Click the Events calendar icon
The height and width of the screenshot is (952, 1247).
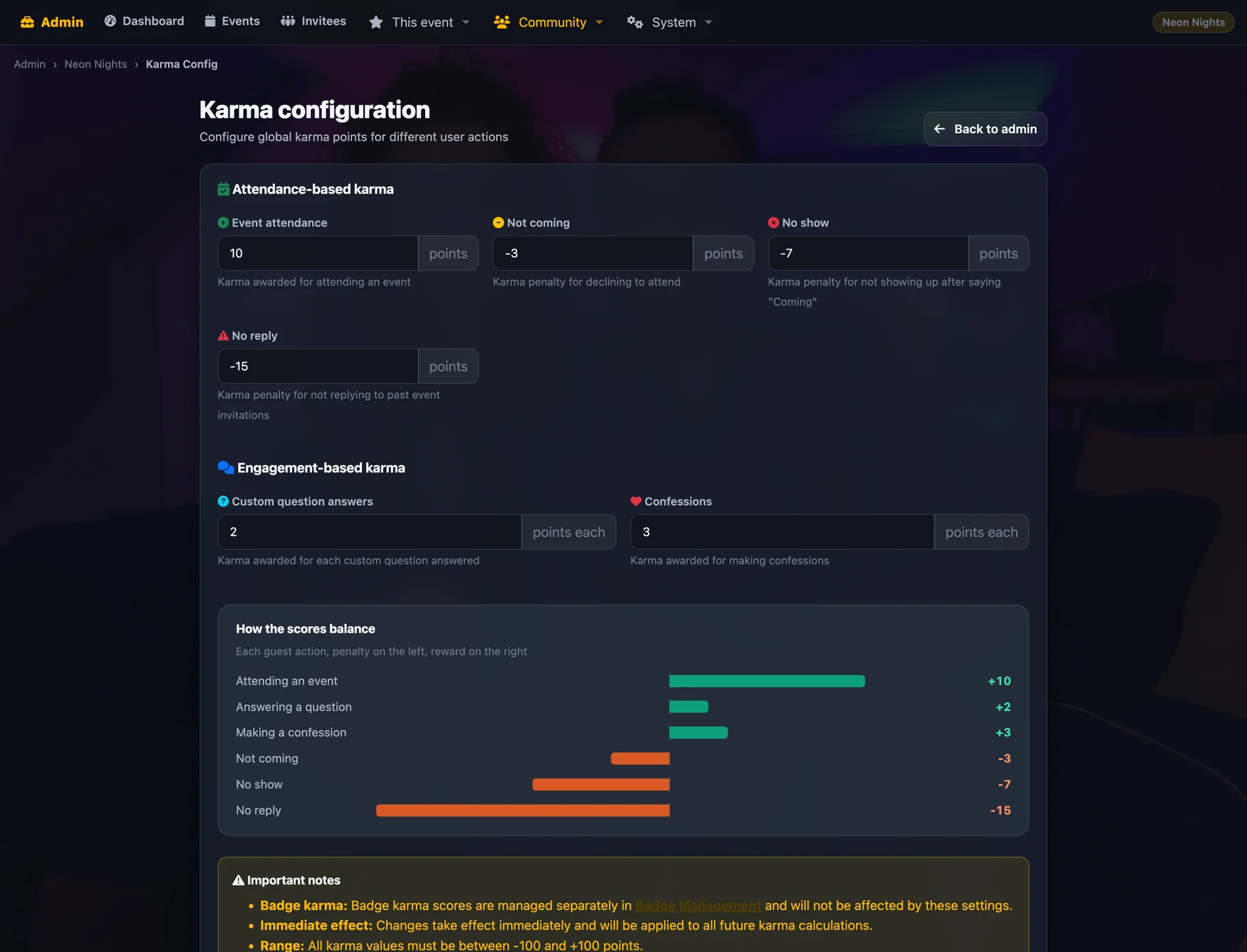(210, 21)
